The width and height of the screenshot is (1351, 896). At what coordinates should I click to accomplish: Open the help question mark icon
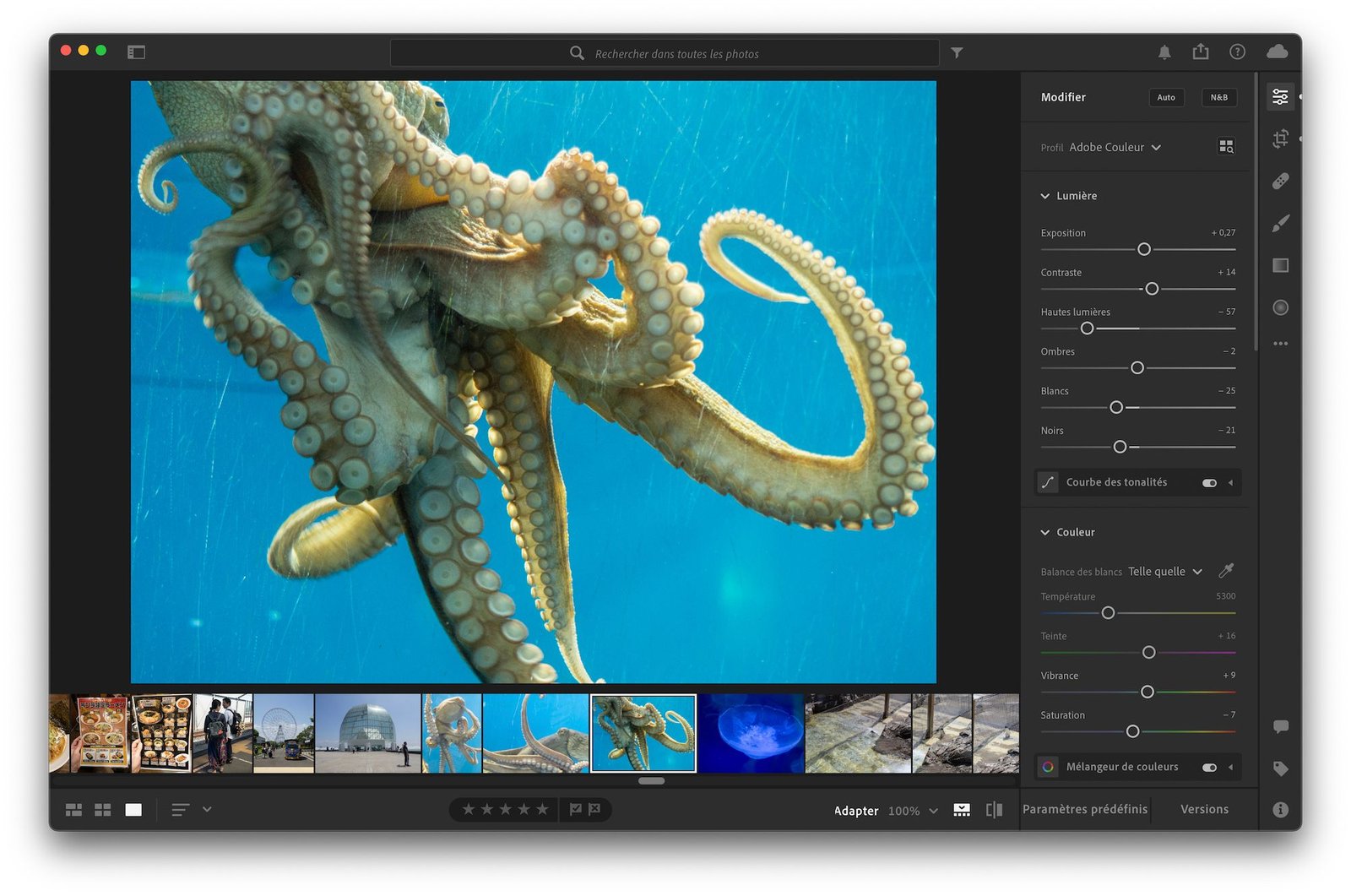pos(1237,52)
